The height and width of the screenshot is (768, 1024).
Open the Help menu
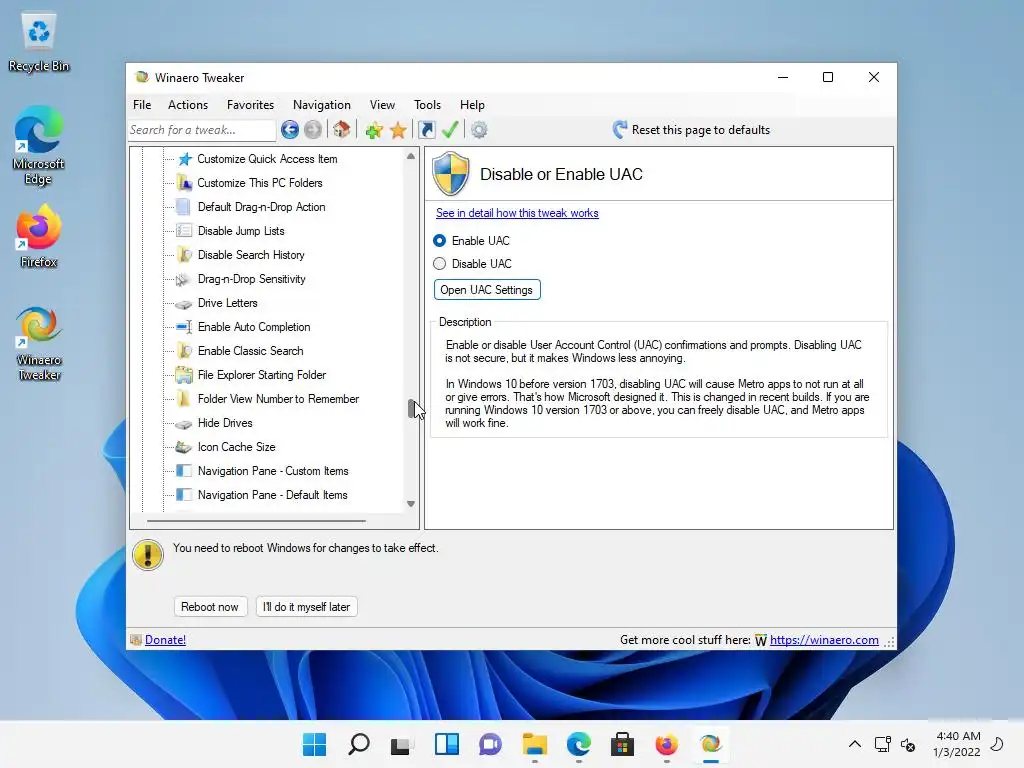pyautogui.click(x=472, y=104)
